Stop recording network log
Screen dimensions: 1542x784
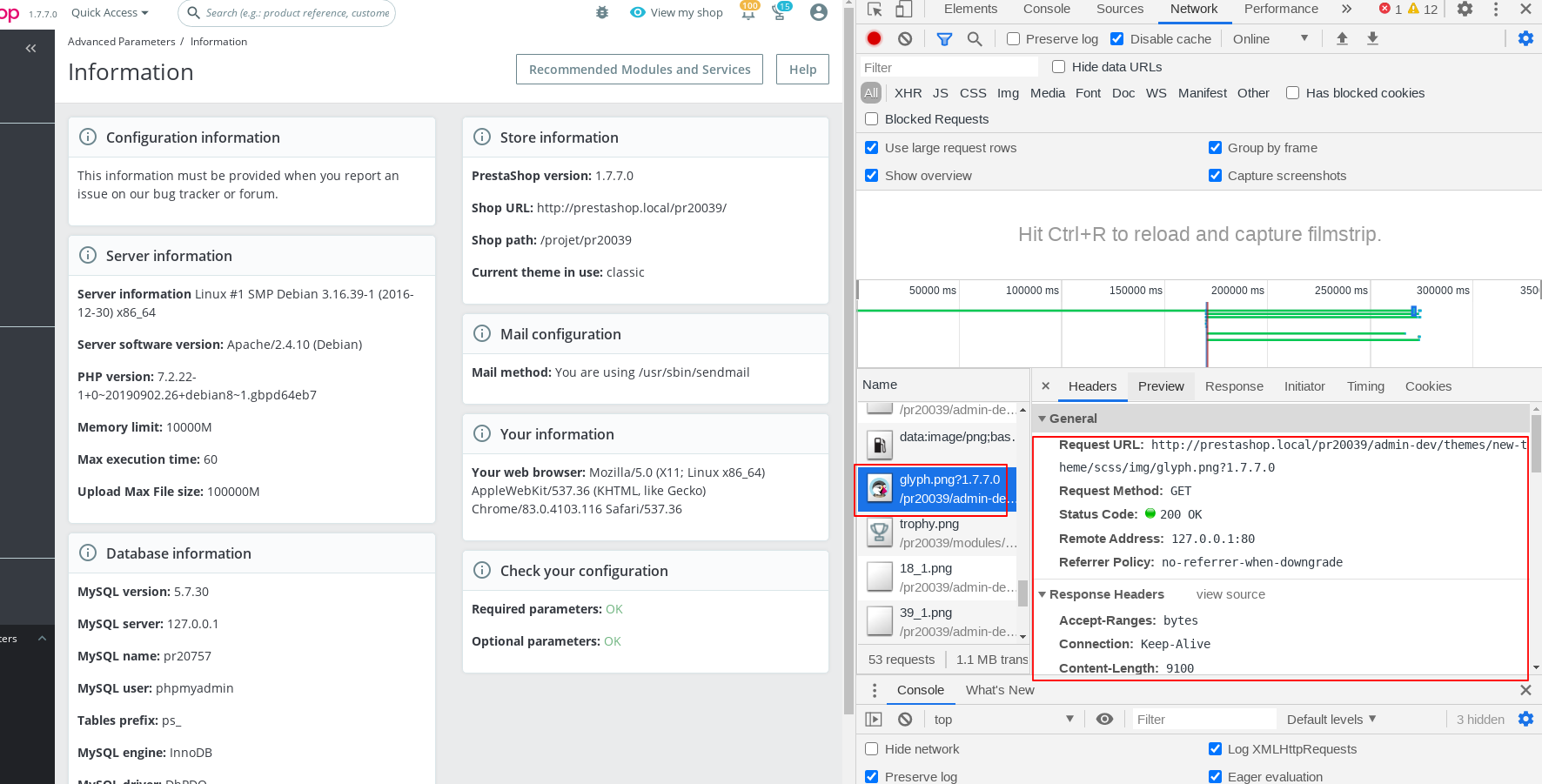875,38
